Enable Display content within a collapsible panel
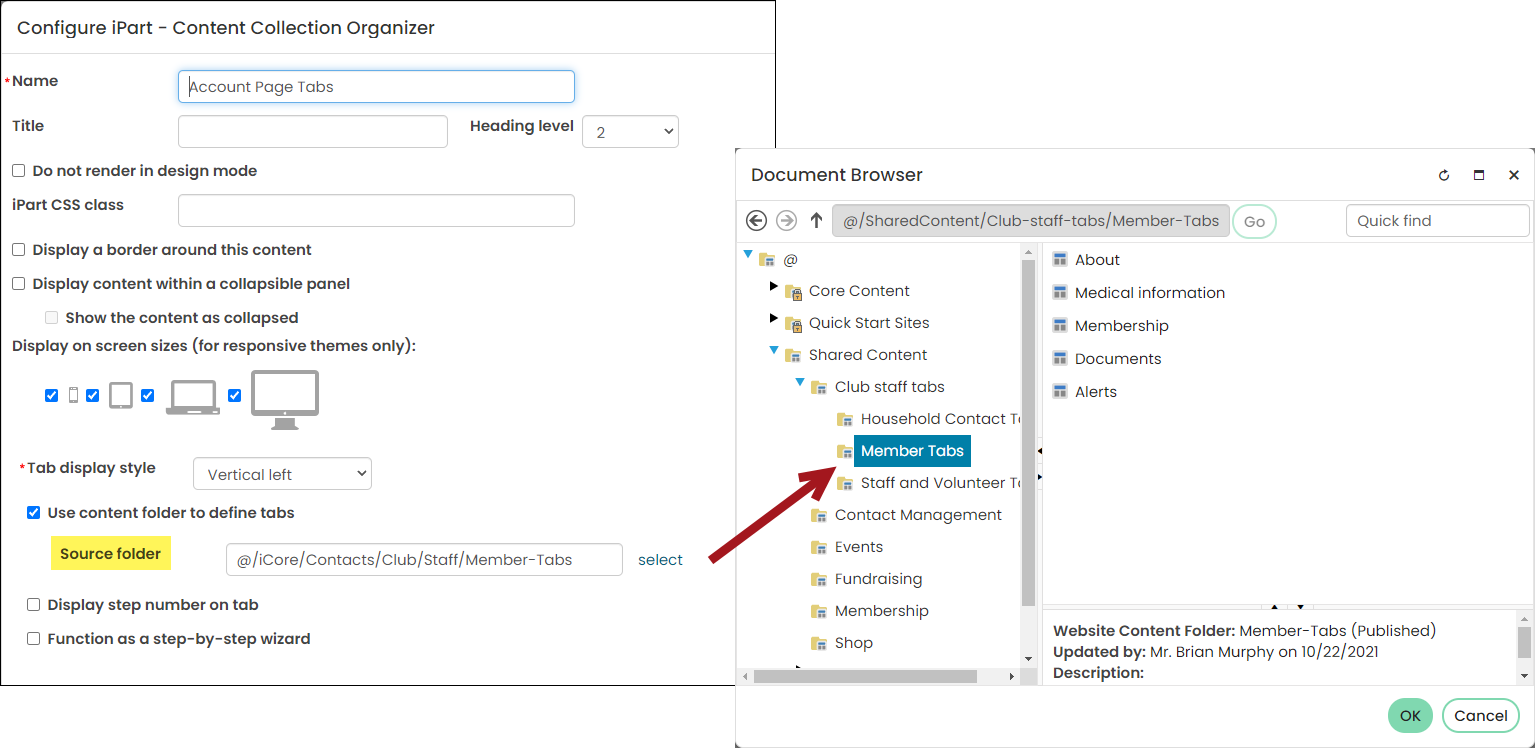Image resolution: width=1535 pixels, height=748 pixels. coord(19,284)
